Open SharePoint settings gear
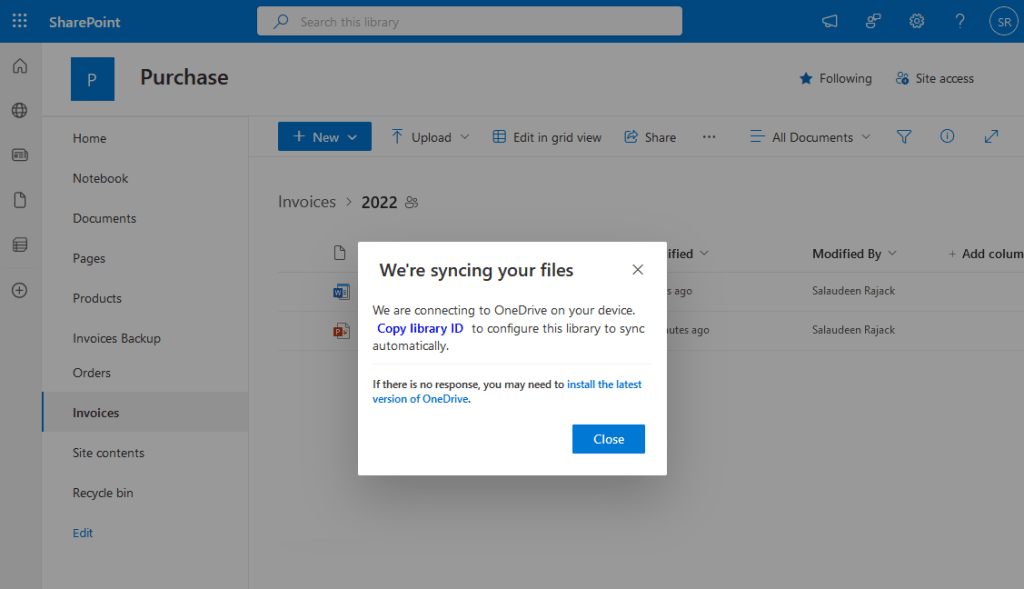1024x589 pixels. point(916,20)
